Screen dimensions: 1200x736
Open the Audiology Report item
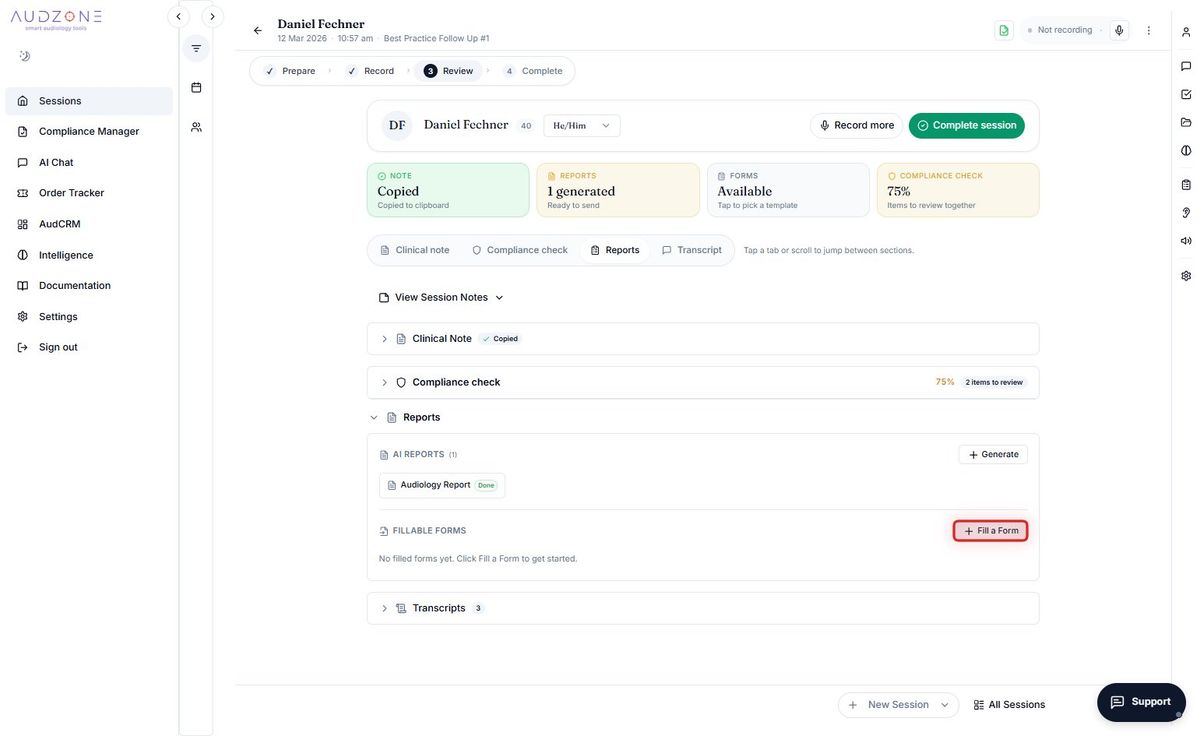(442, 485)
